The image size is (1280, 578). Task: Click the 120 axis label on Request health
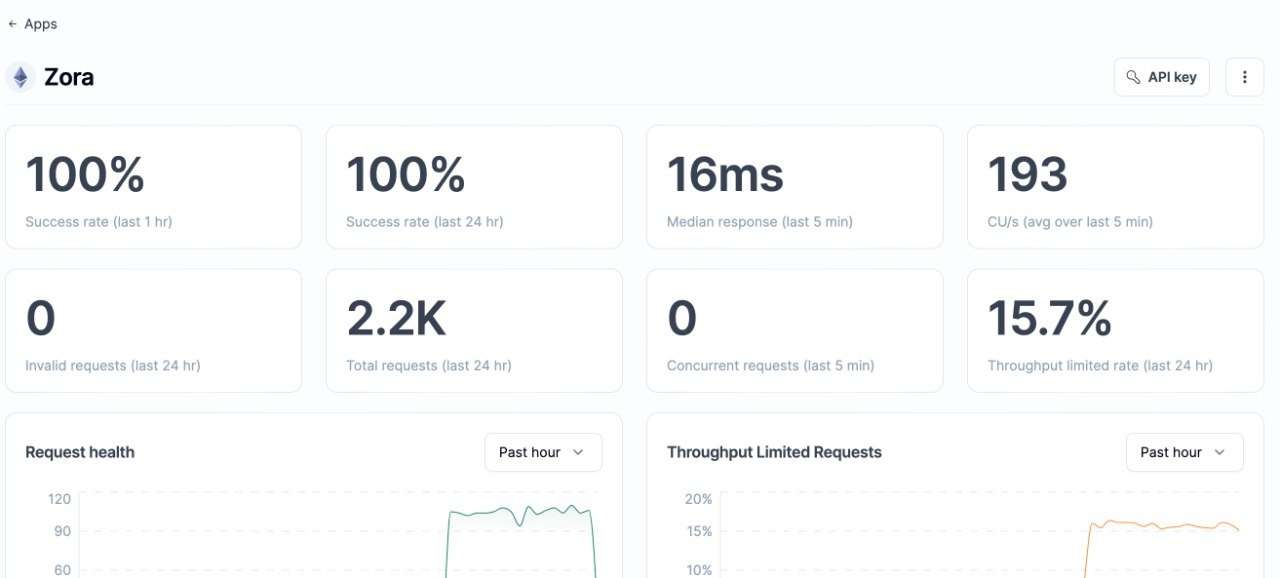coord(59,499)
